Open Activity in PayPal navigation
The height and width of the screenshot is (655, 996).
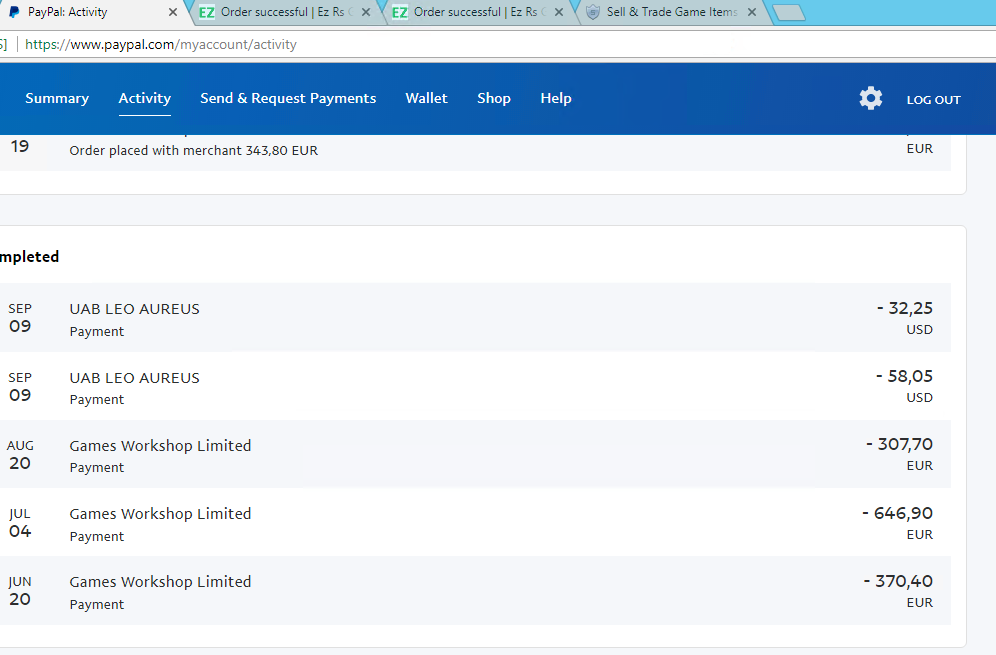click(x=145, y=98)
